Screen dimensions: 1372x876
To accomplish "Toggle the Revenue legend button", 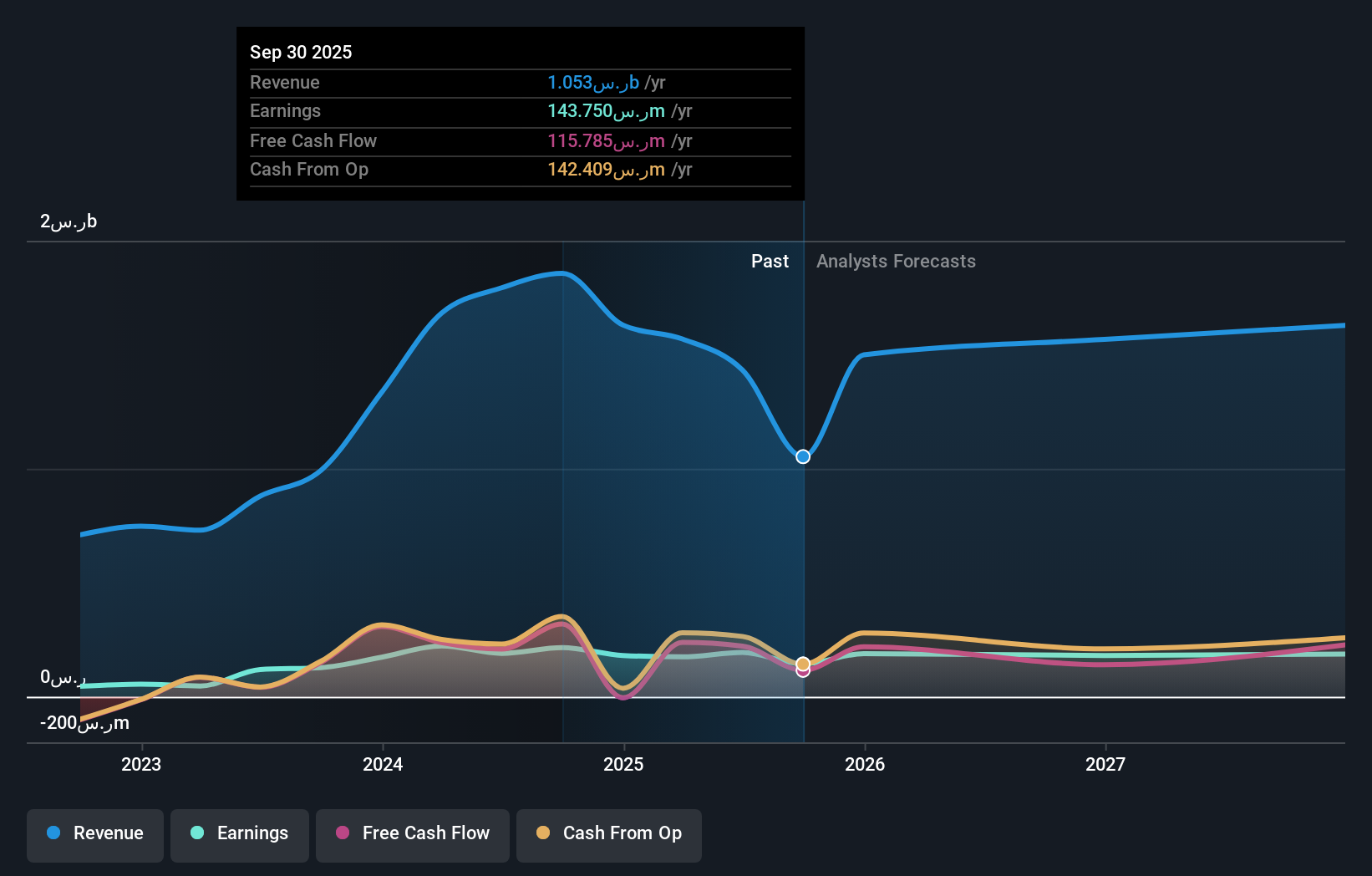I will [x=95, y=835].
